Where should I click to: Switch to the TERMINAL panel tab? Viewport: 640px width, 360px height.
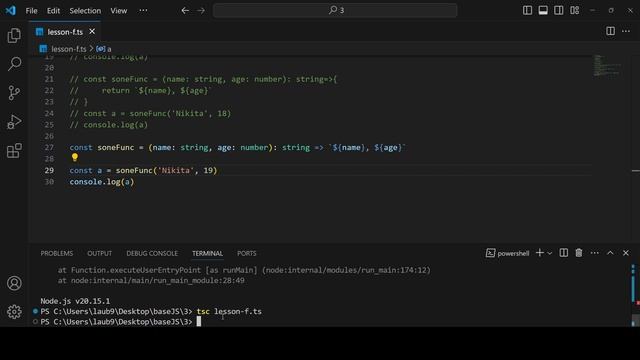pyautogui.click(x=207, y=253)
